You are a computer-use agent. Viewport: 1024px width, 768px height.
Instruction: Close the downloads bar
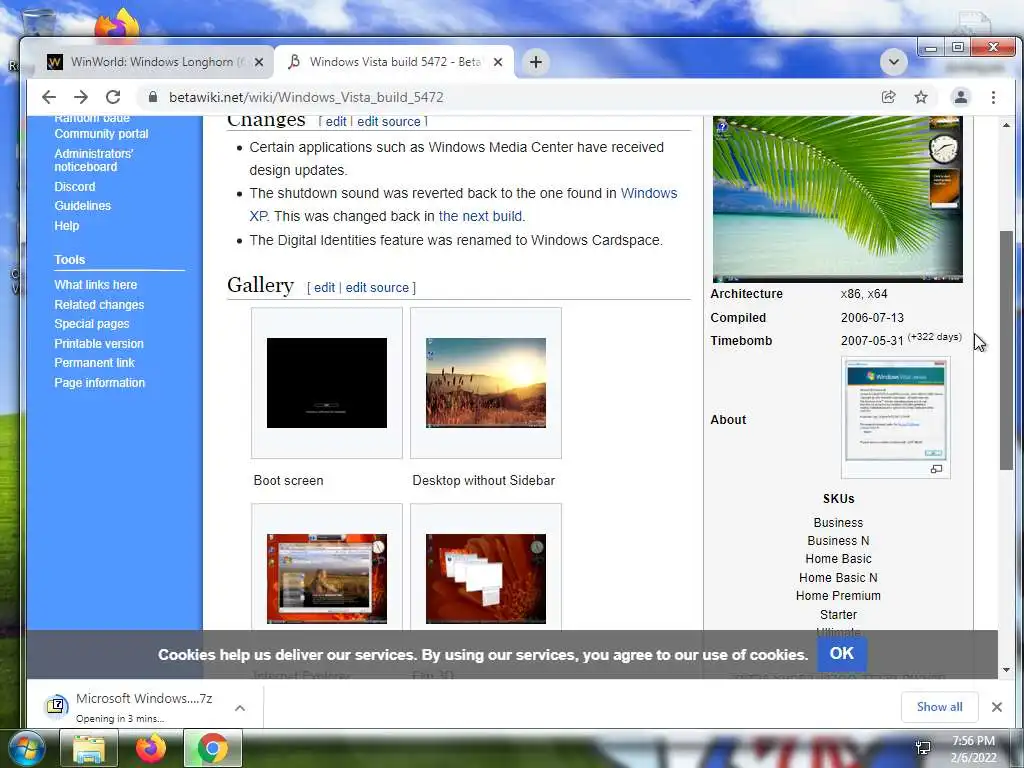(x=997, y=707)
